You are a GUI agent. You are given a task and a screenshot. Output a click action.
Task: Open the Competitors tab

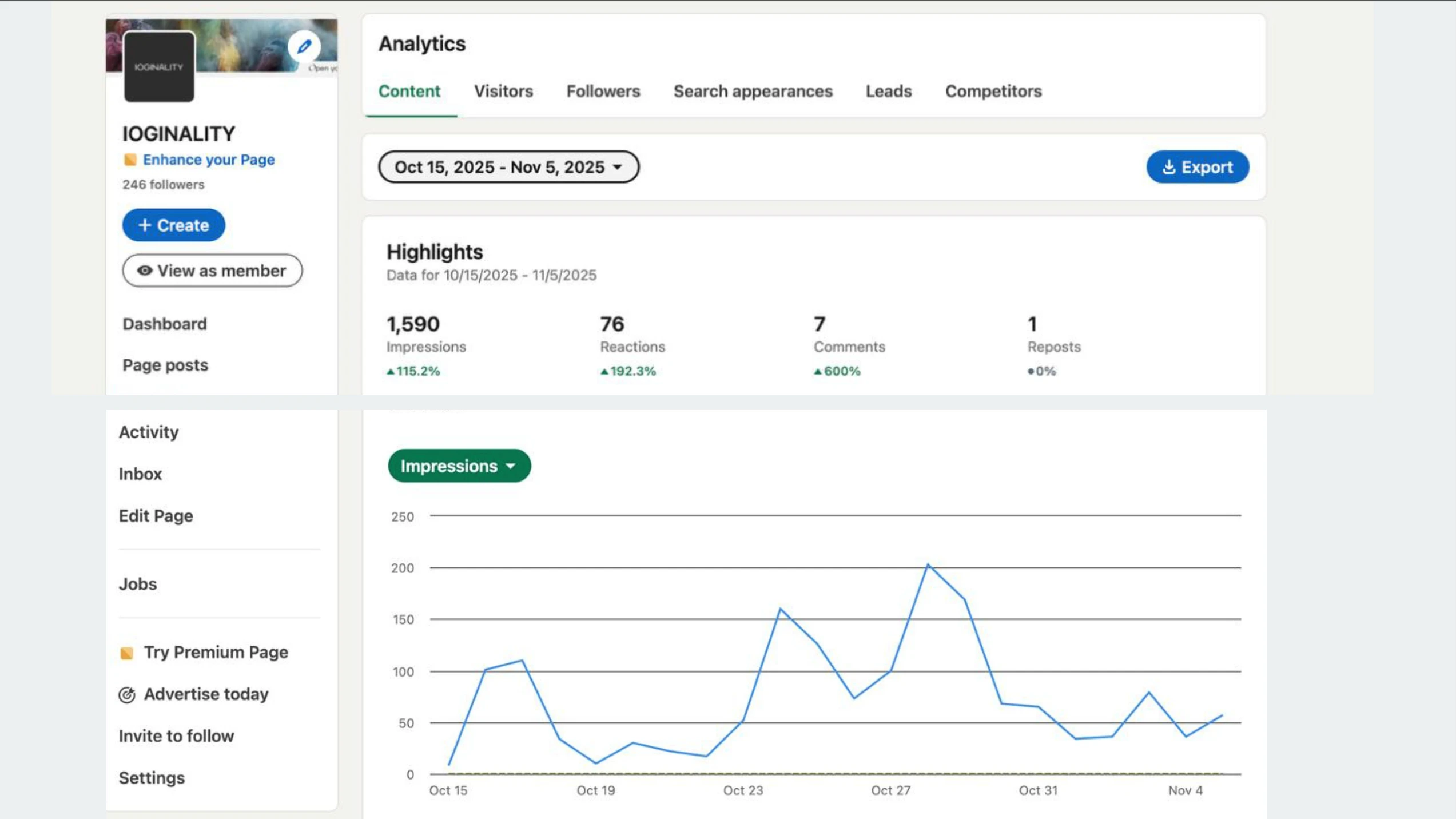tap(993, 92)
